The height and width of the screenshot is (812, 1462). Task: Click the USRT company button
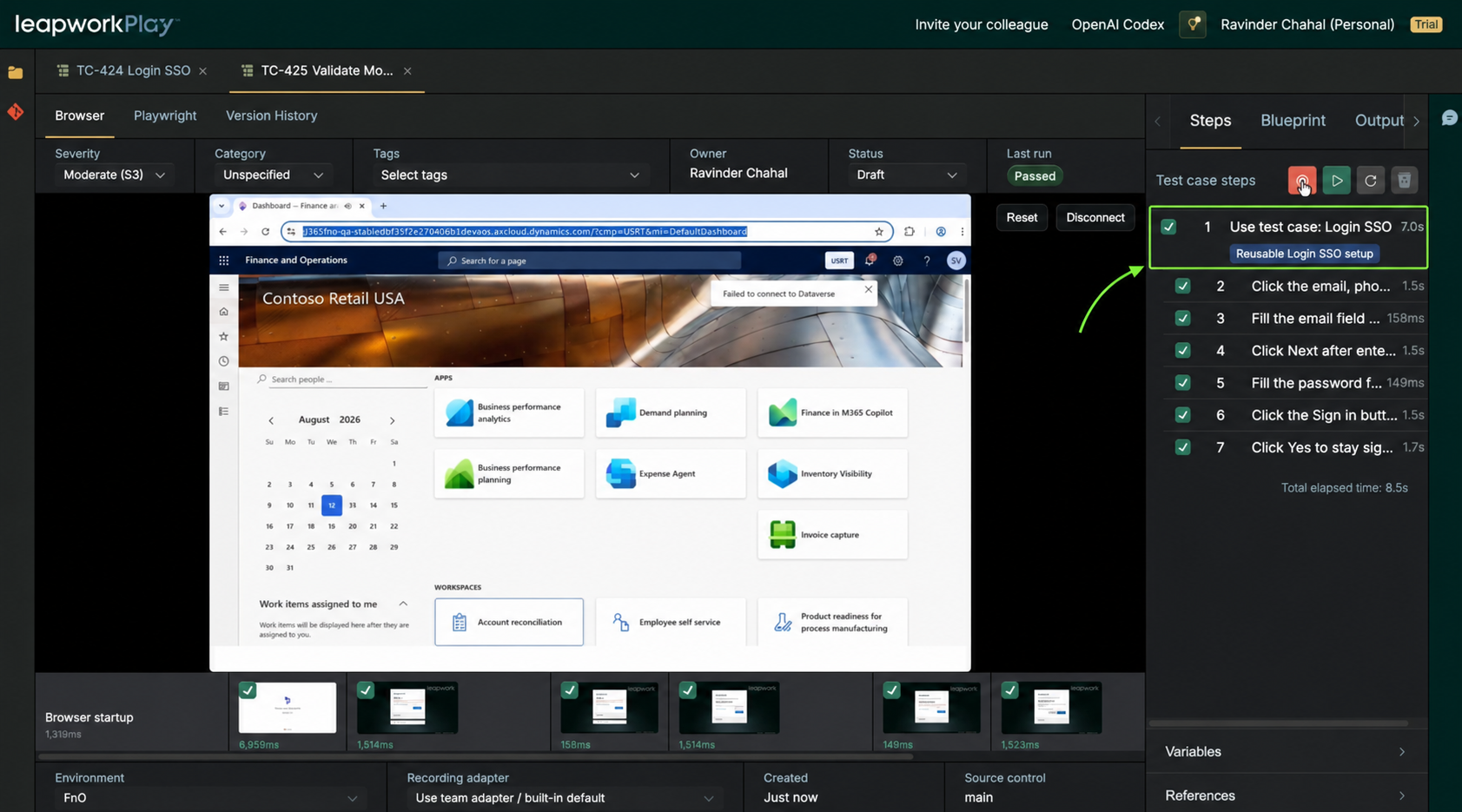839,261
